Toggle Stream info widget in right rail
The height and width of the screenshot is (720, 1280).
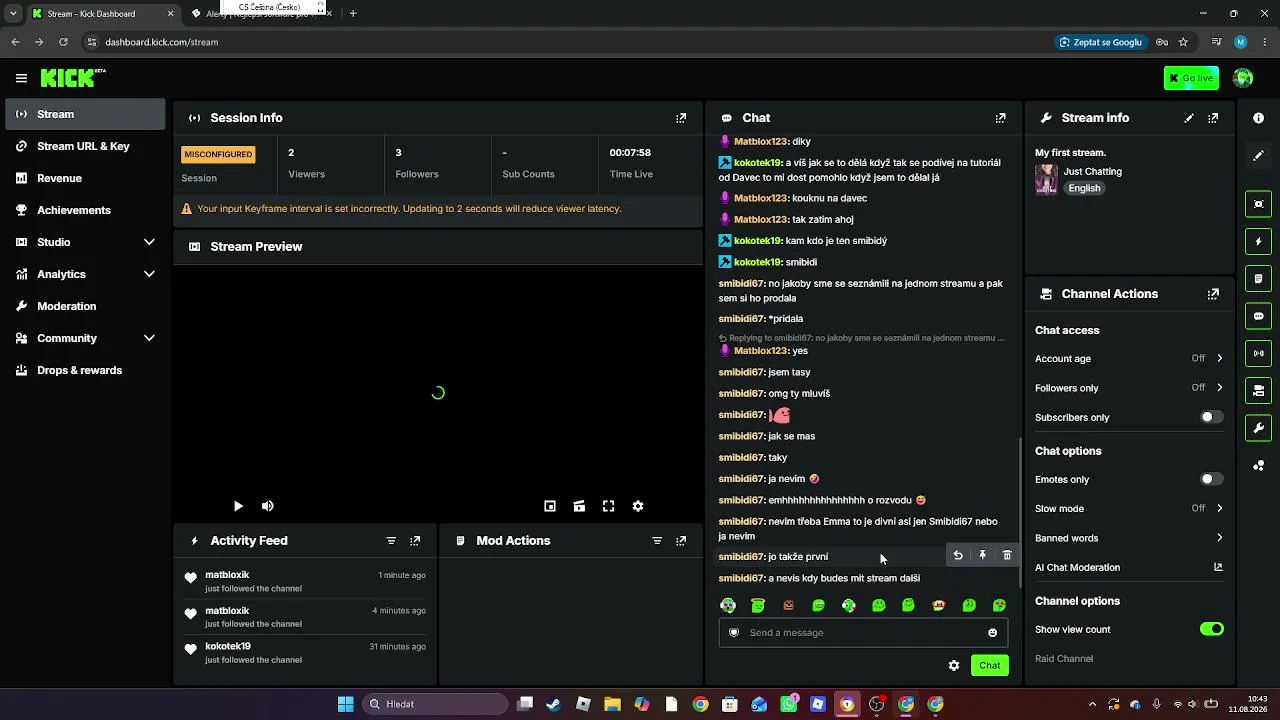pos(1258,428)
